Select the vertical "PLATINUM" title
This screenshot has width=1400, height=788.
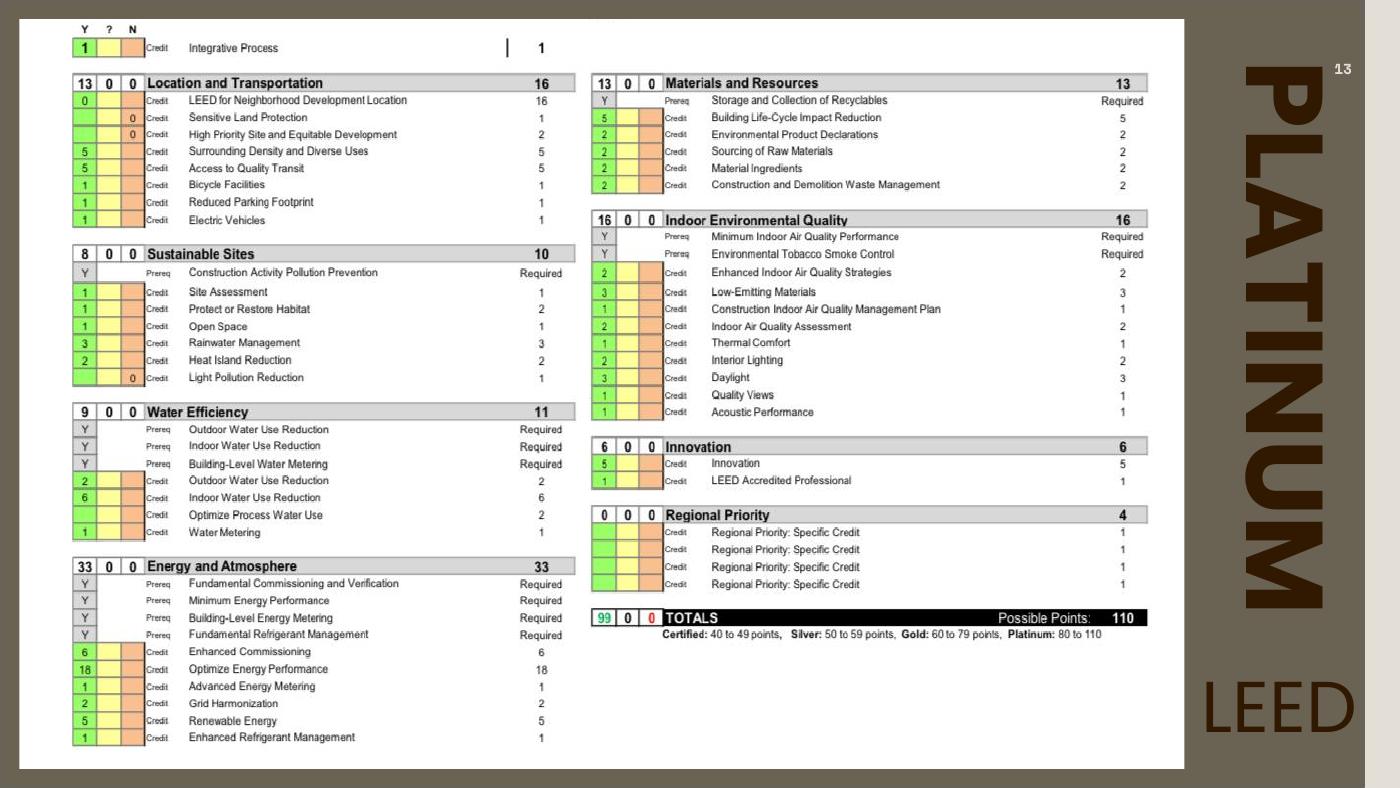(1284, 337)
